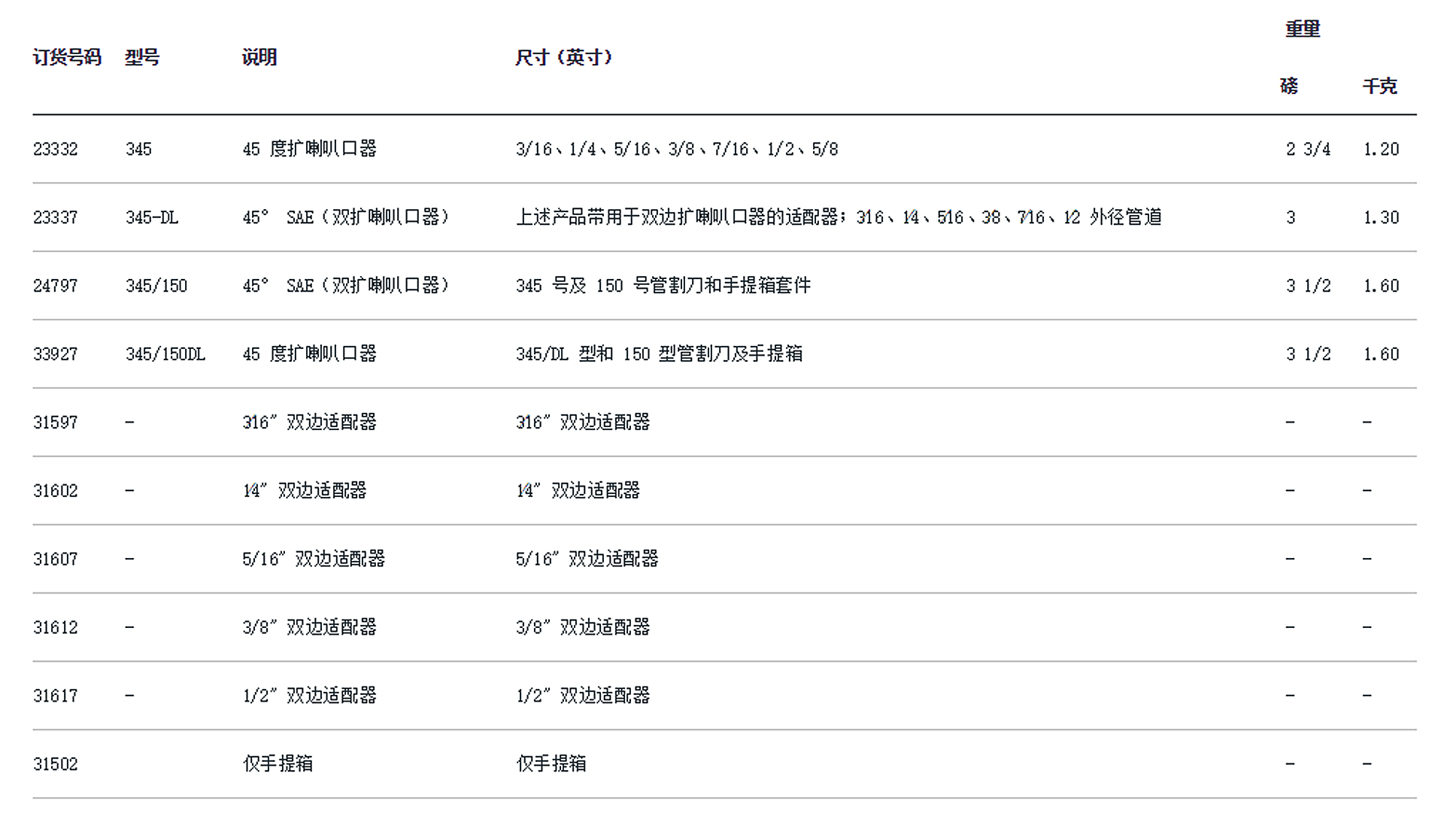Click the 重量 header
Image resolution: width=1444 pixels, height=840 pixels.
tap(1303, 29)
